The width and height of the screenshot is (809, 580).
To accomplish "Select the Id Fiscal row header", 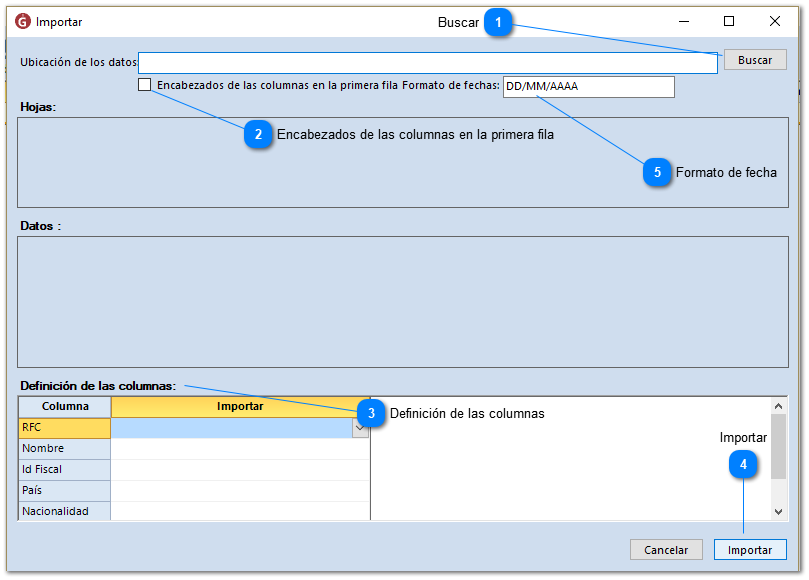I will (64, 470).
